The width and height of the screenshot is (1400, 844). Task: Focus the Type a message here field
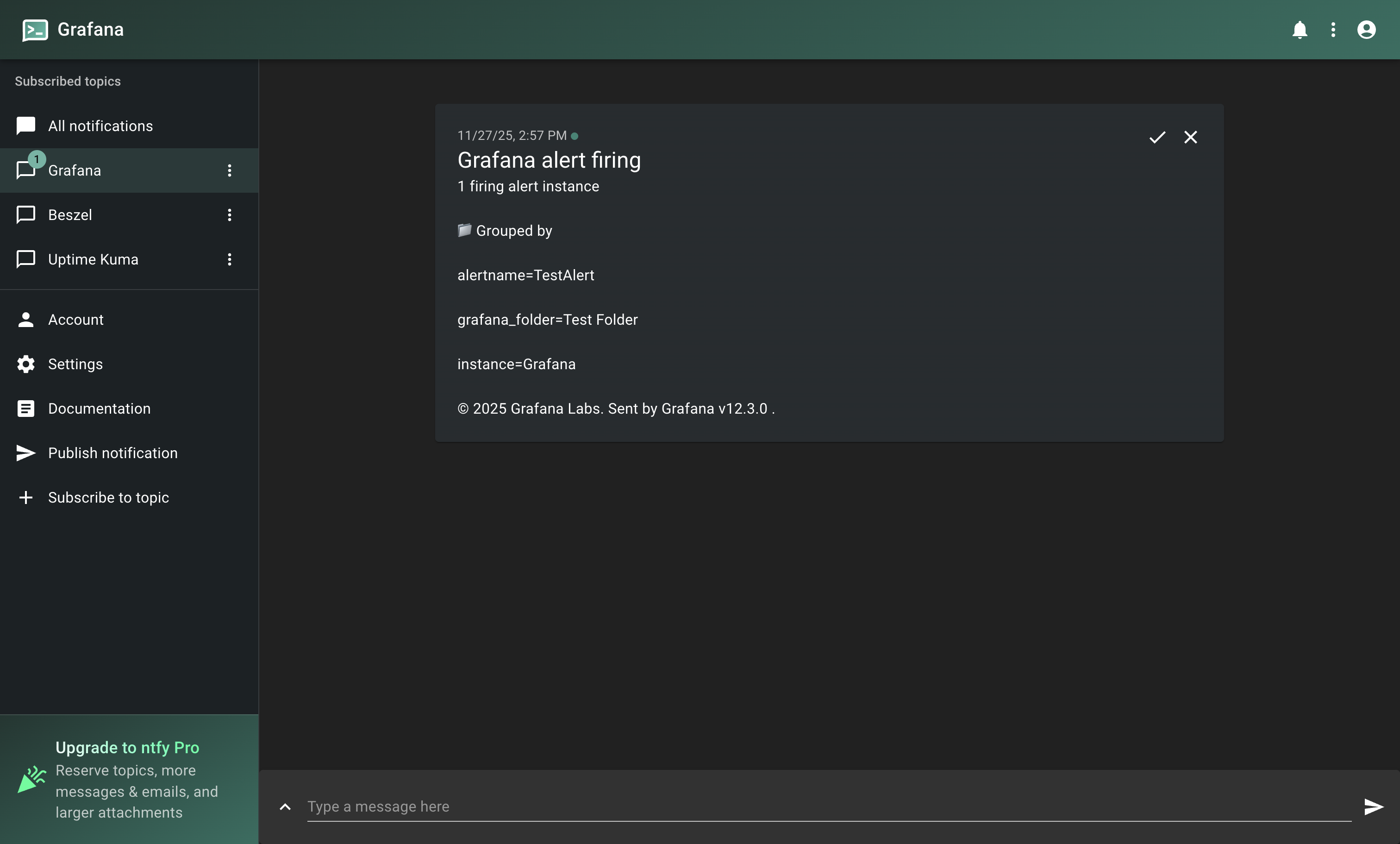point(828,806)
